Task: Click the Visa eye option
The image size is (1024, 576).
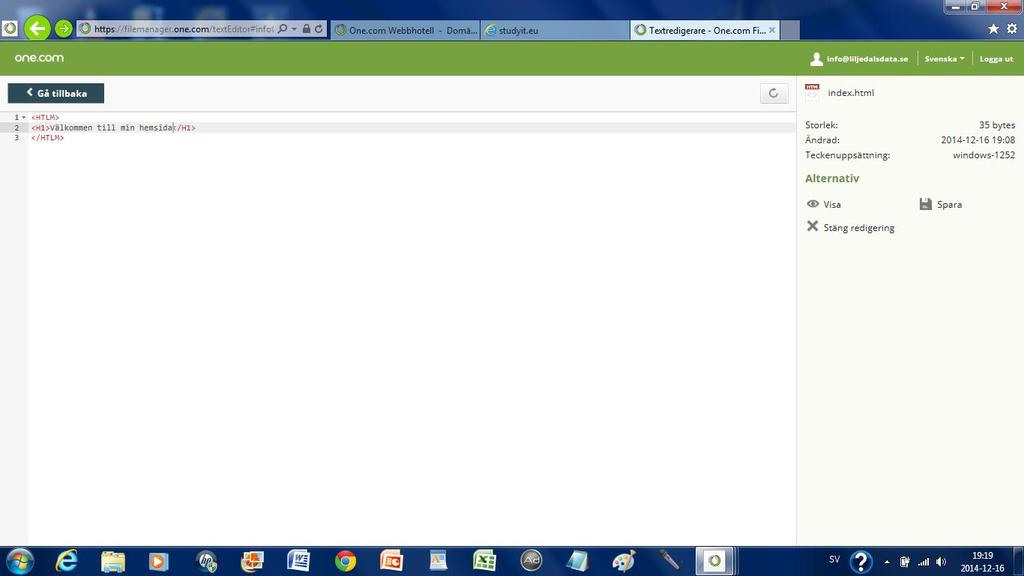Action: pos(824,204)
